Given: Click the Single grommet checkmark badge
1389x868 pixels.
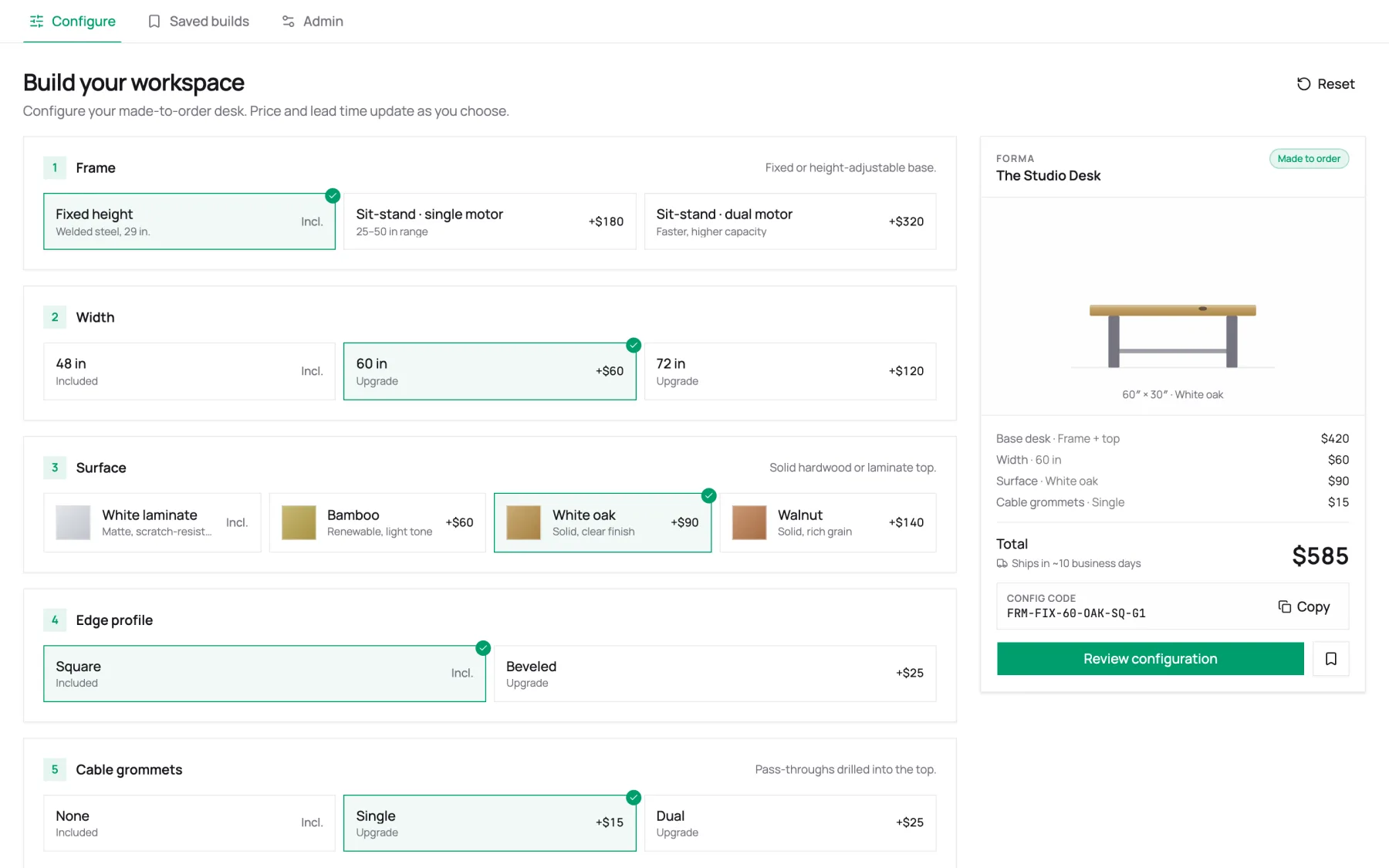Looking at the screenshot, I should [x=634, y=797].
